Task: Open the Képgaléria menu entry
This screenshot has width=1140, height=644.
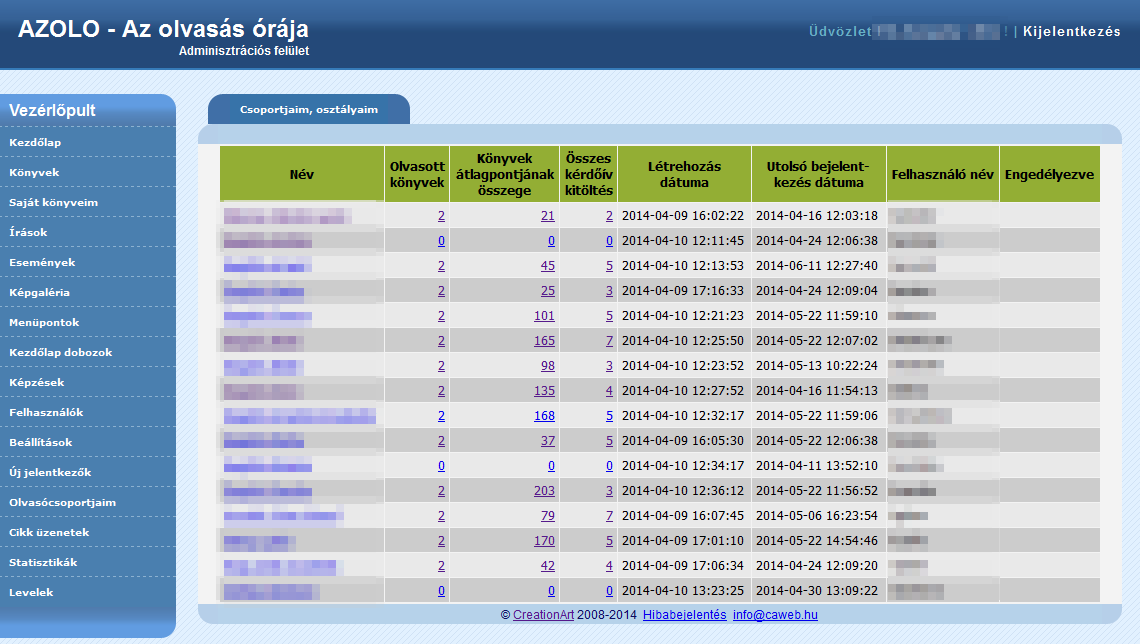Action: click(39, 292)
